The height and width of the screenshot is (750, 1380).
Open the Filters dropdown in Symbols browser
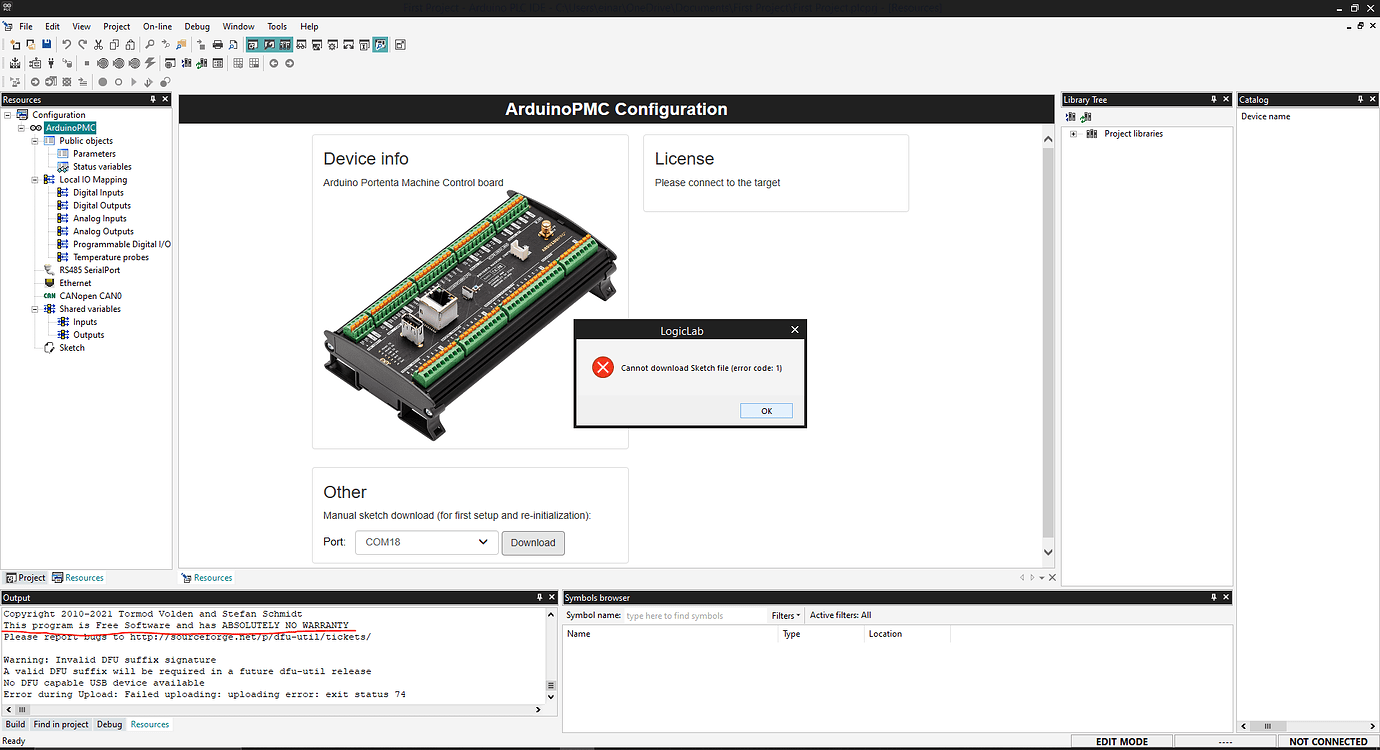(x=786, y=615)
